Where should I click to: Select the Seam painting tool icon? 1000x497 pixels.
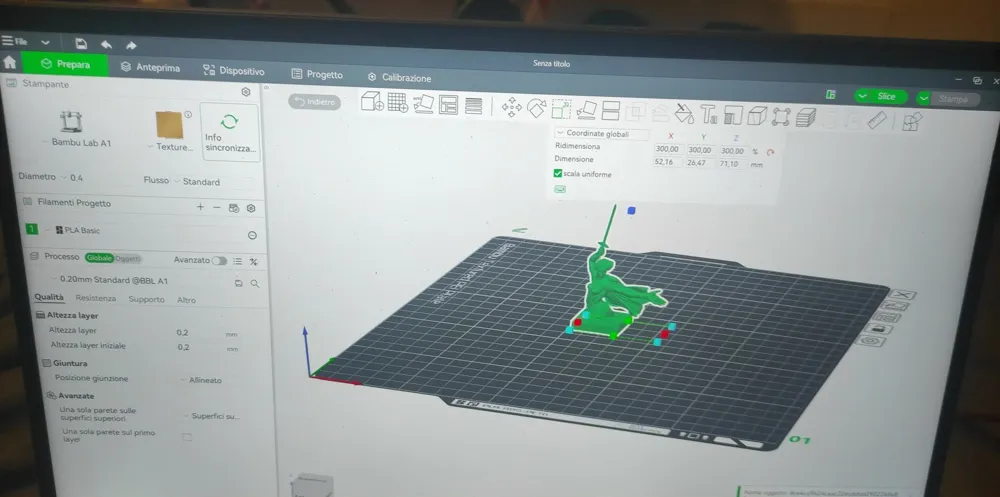pos(733,115)
